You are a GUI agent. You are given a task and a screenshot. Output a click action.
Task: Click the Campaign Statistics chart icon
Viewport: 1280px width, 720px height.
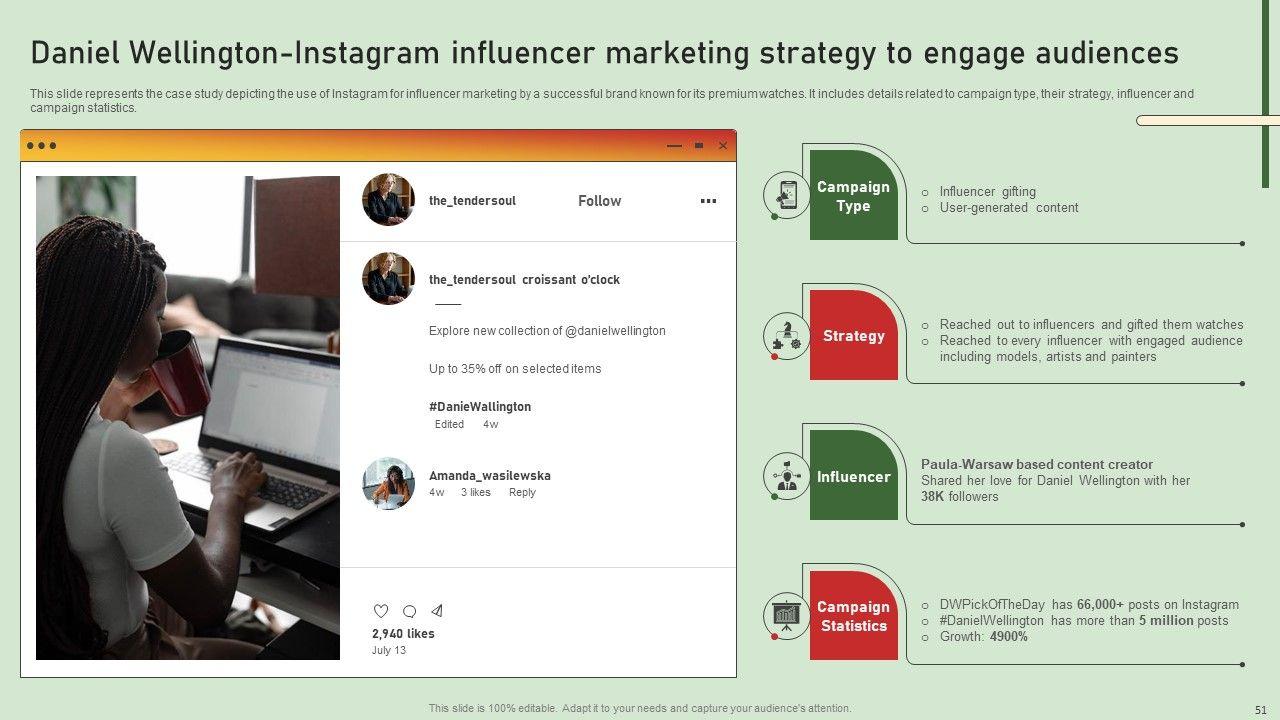coord(787,616)
